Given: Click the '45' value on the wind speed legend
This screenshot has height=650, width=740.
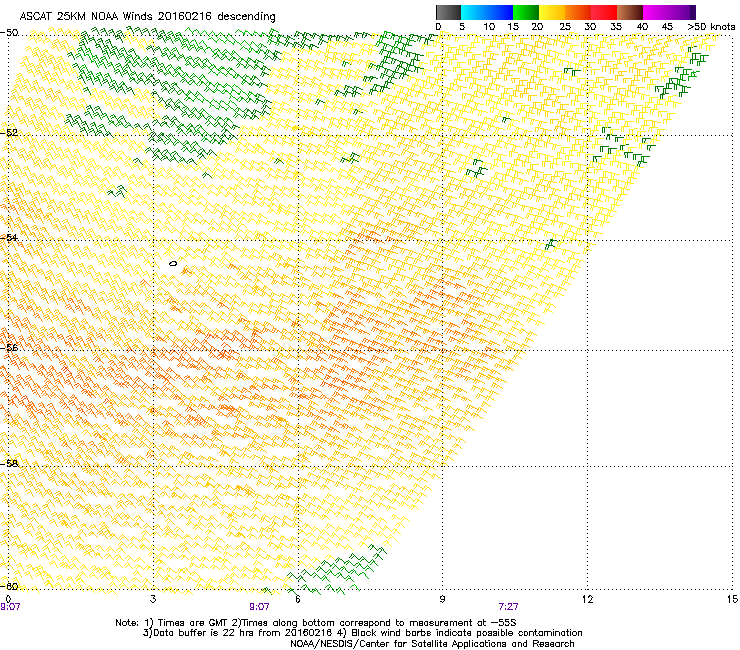Looking at the screenshot, I should pyautogui.click(x=667, y=27).
